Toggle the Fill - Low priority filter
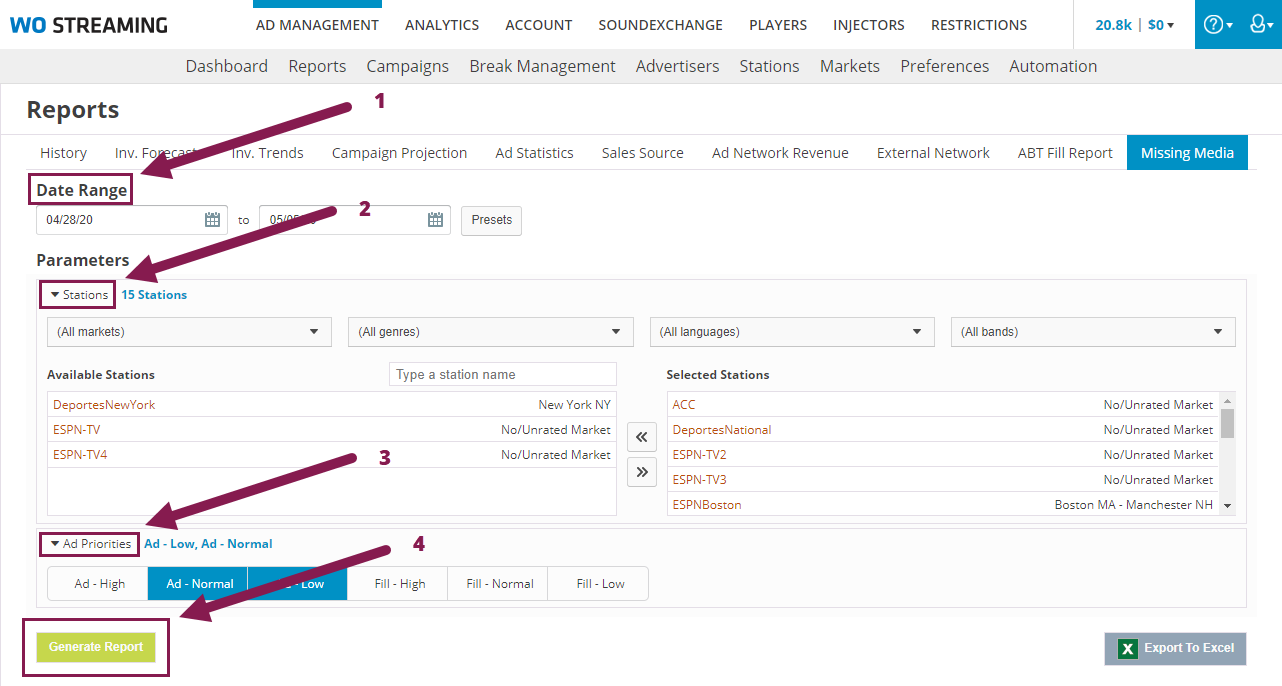The height and width of the screenshot is (686, 1282). pyautogui.click(x=598, y=583)
